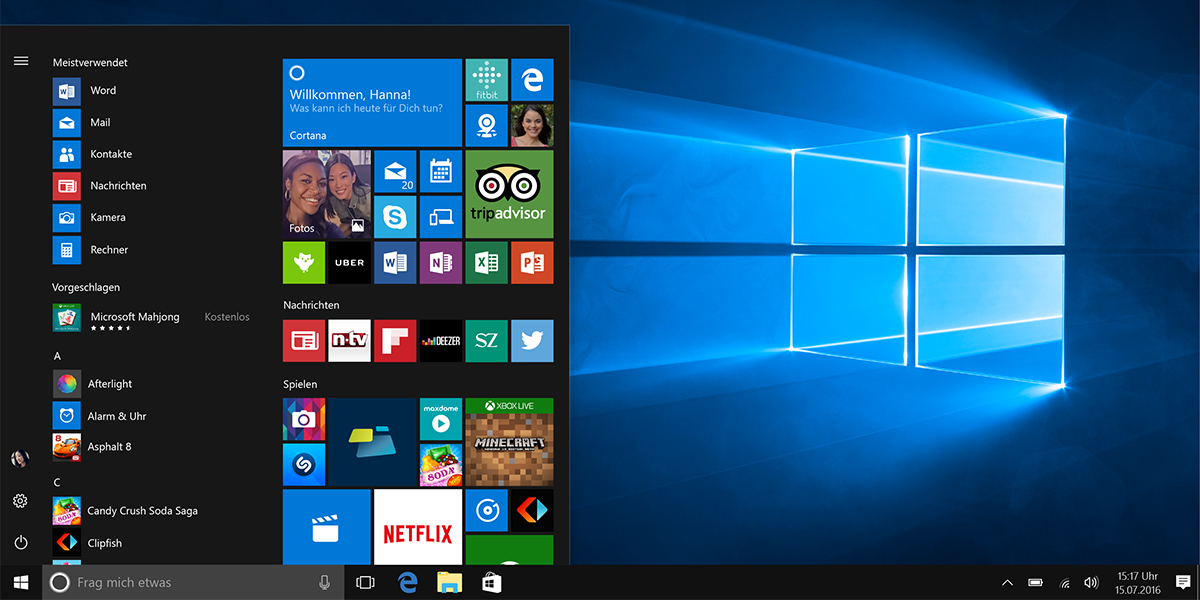Open the power options button
Viewport: 1200px width, 600px height.
(20, 543)
